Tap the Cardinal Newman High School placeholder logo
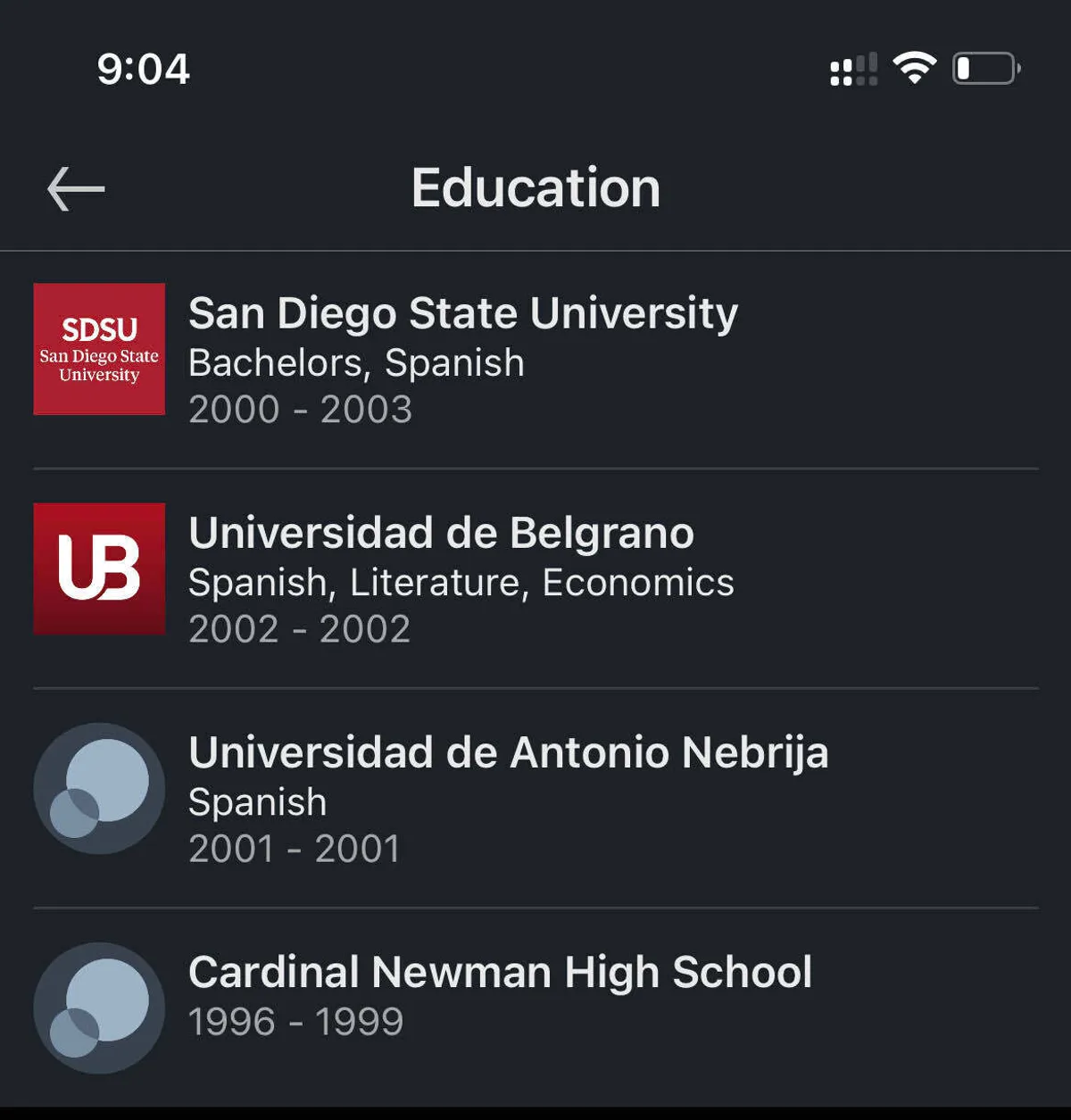Image resolution: width=1071 pixels, height=1120 pixels. pyautogui.click(x=99, y=1008)
